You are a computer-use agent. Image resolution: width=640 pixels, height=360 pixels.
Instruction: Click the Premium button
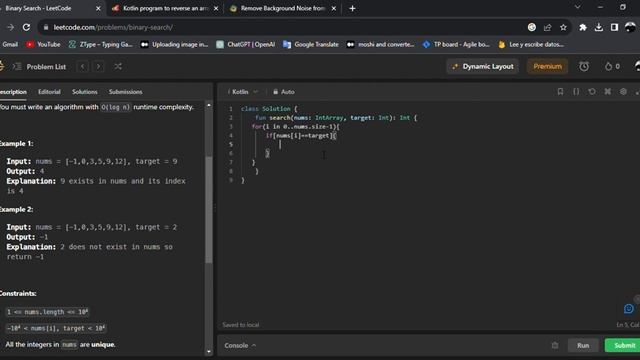pyautogui.click(x=547, y=67)
